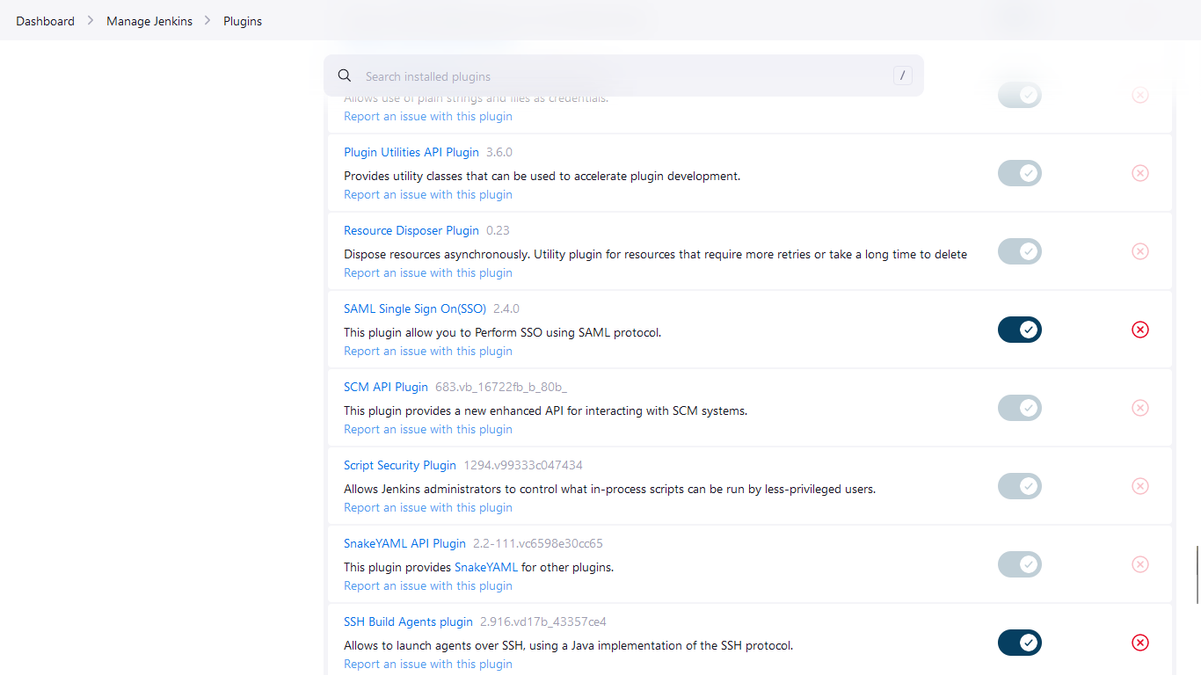Disable the SSH Build Agents plugin
Screen dimensions: 1201x675
pos(1020,642)
